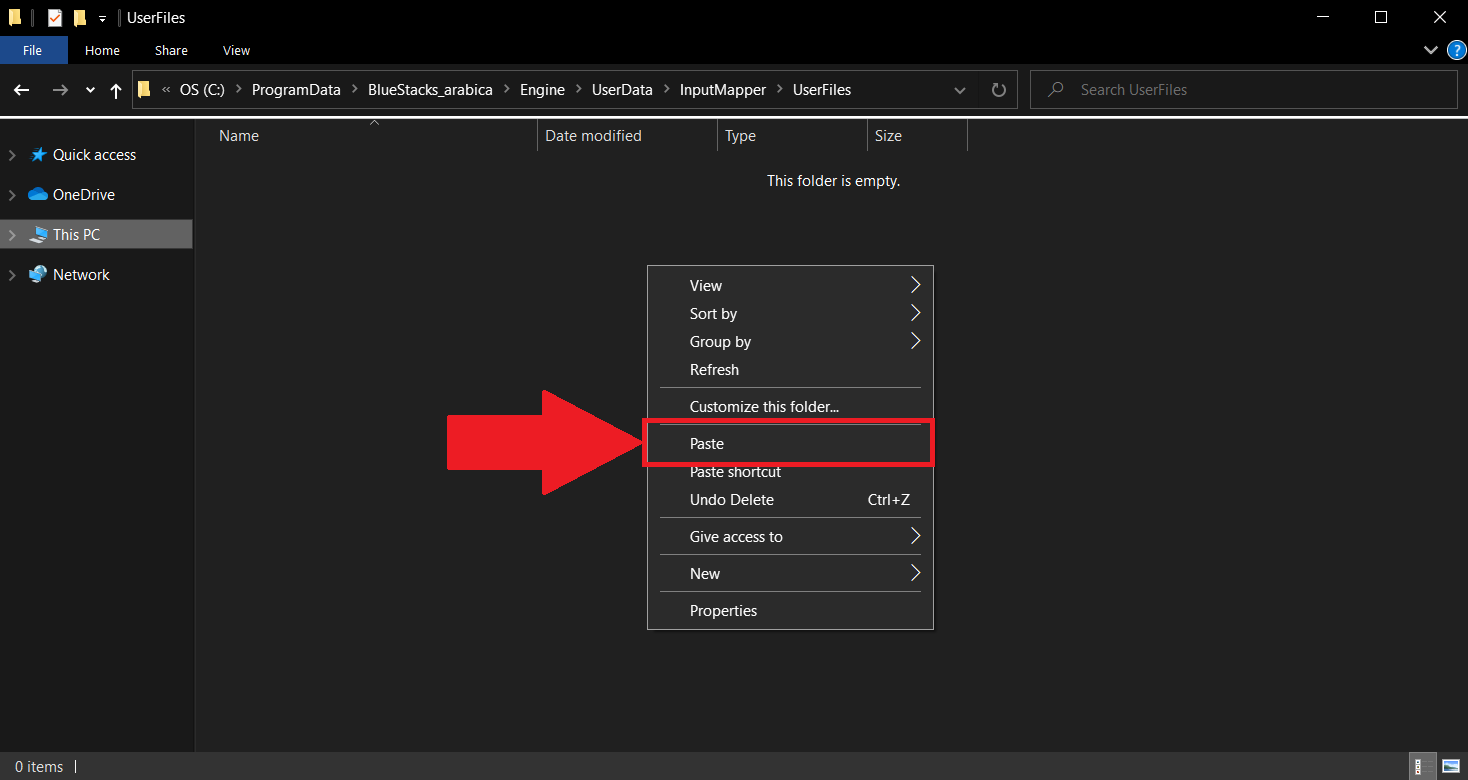
Task: Open address bar history dropdown
Action: pos(960,90)
